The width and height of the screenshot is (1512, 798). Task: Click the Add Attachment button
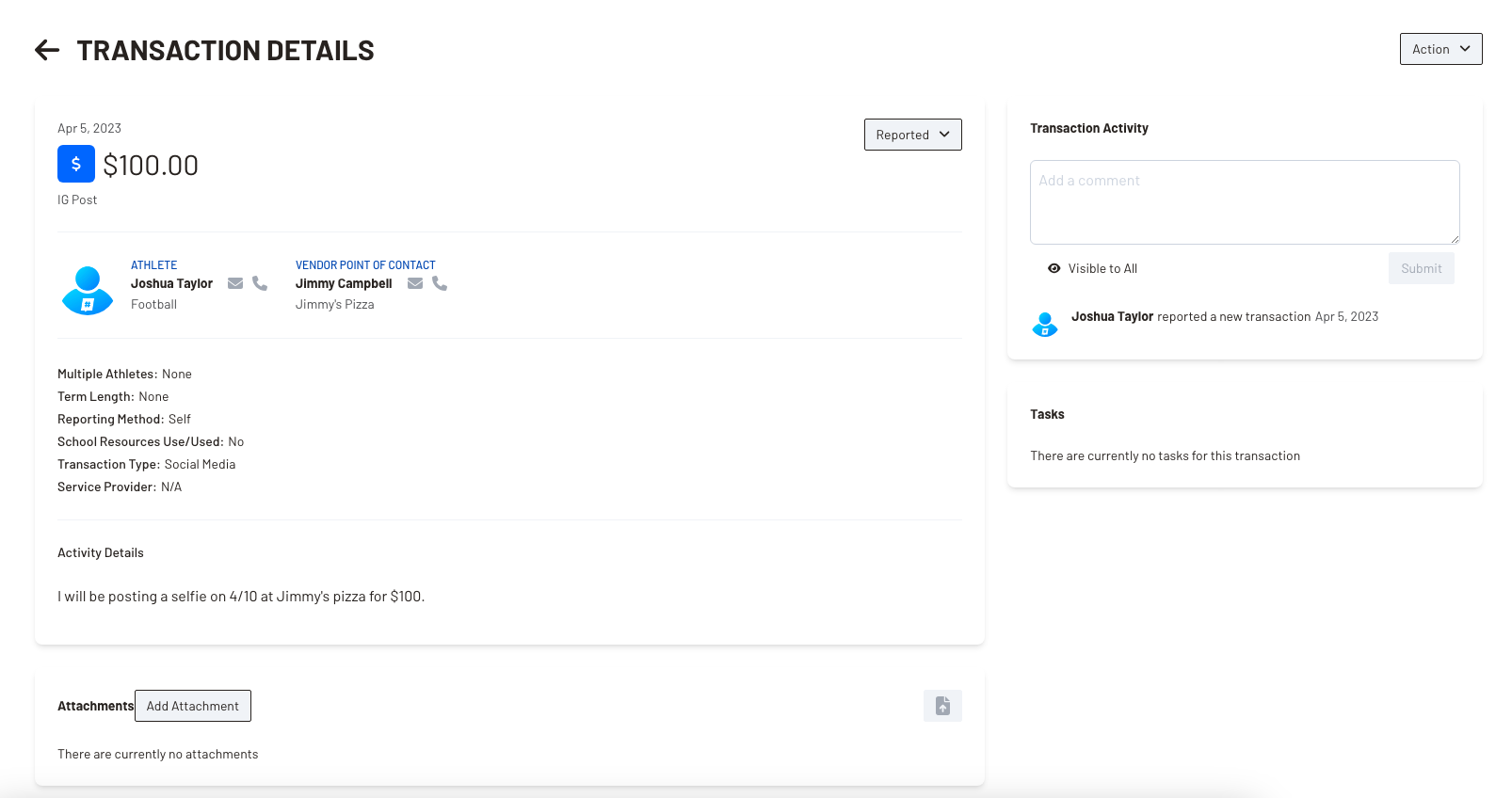[x=193, y=706]
